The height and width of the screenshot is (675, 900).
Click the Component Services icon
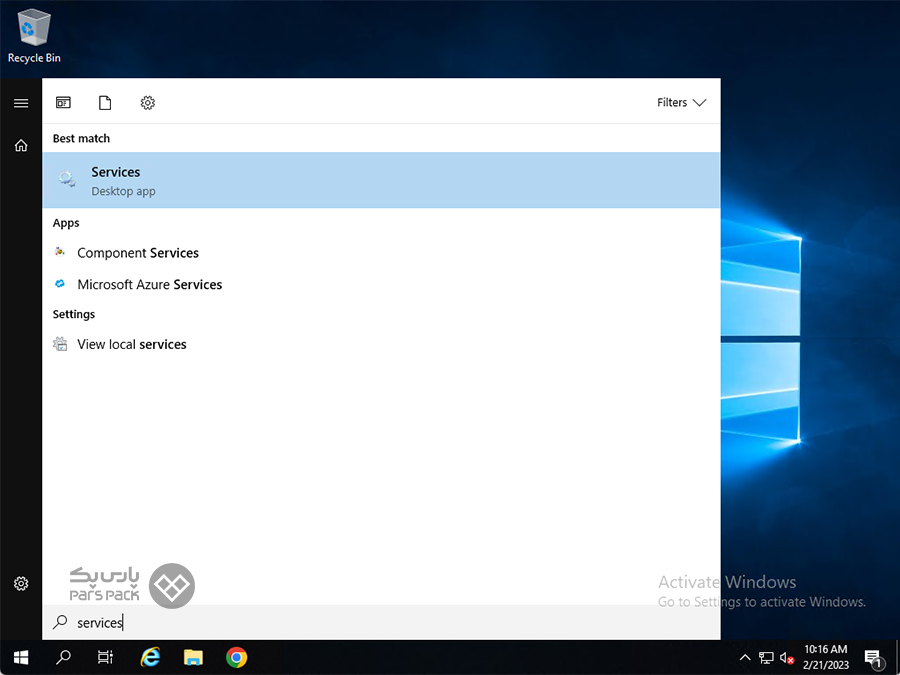[60, 252]
